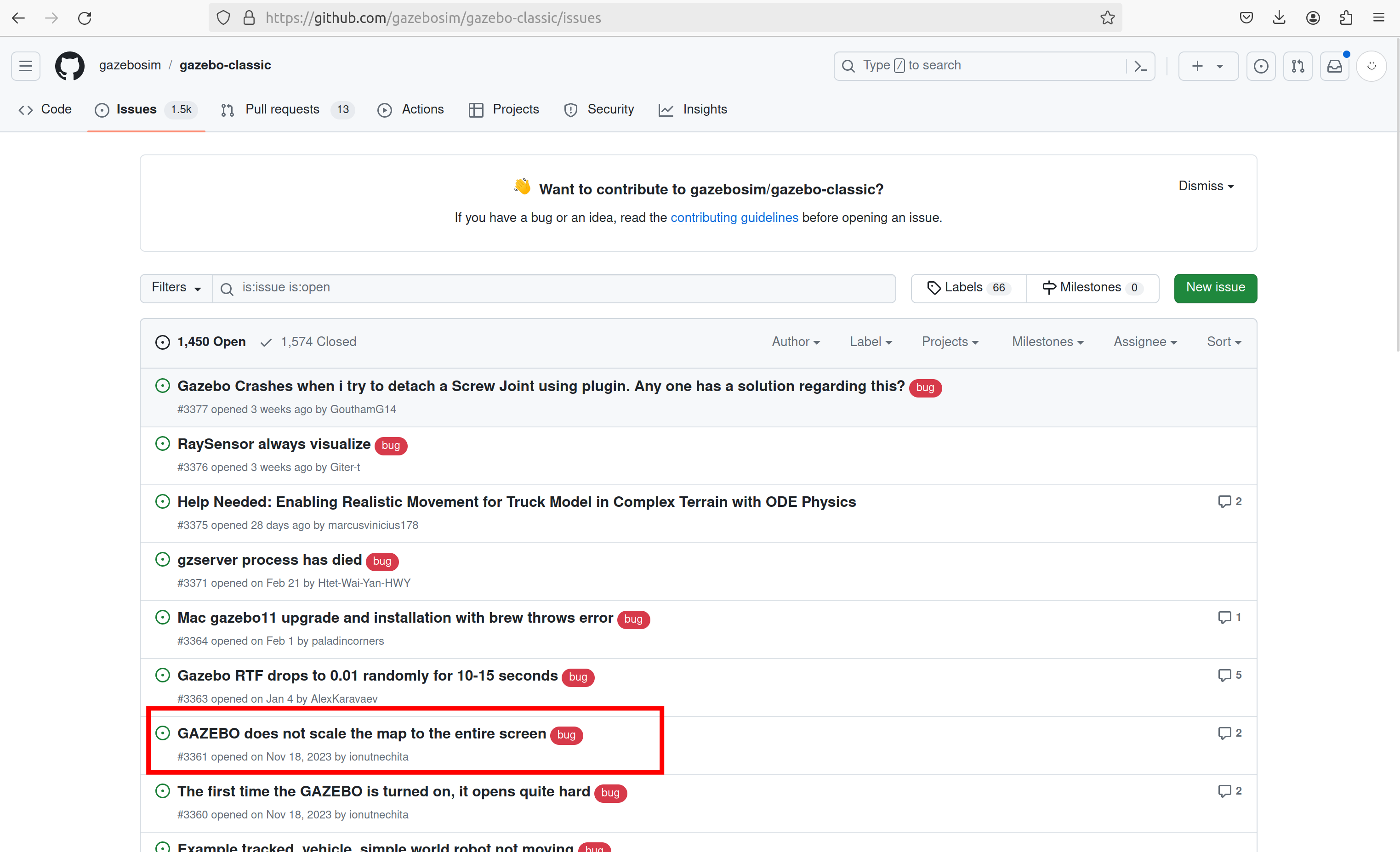Switch to the Pull requests tab

(x=282, y=109)
